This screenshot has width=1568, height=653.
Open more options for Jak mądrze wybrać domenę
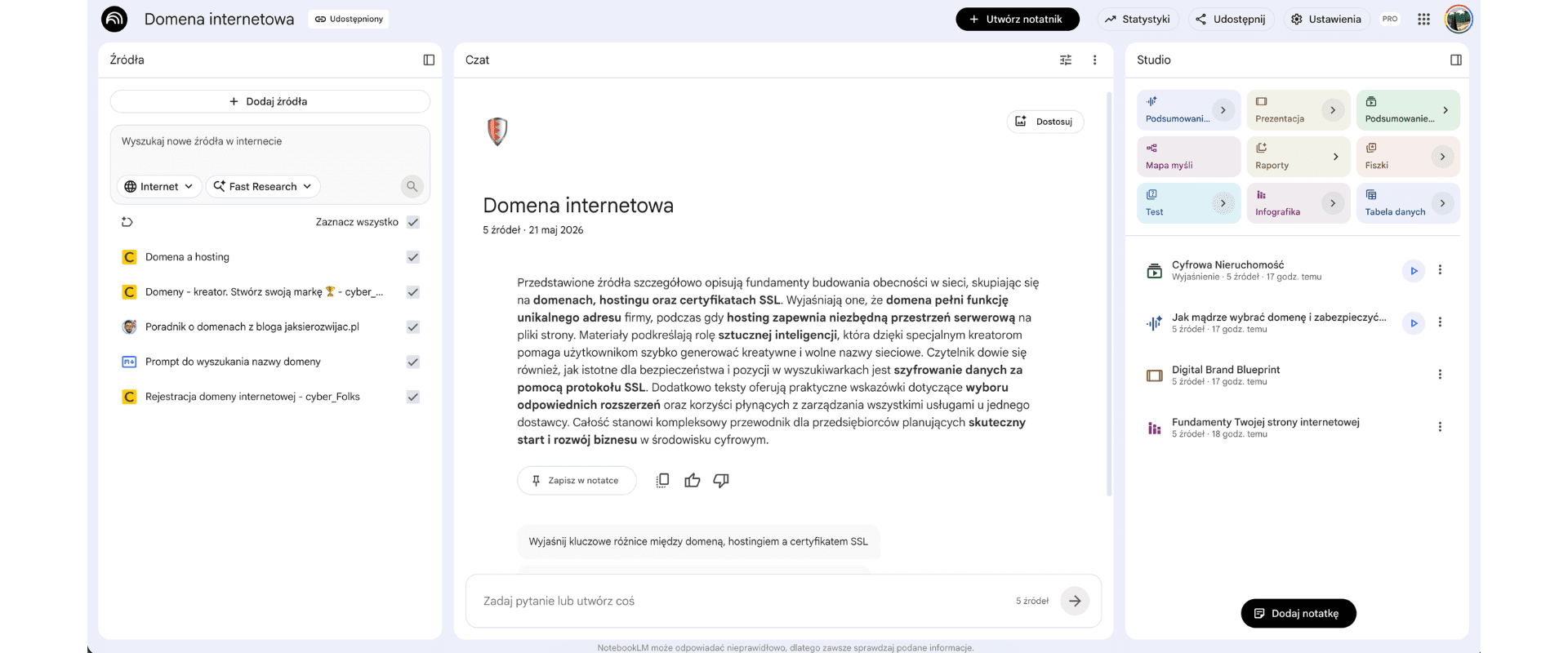(1440, 322)
